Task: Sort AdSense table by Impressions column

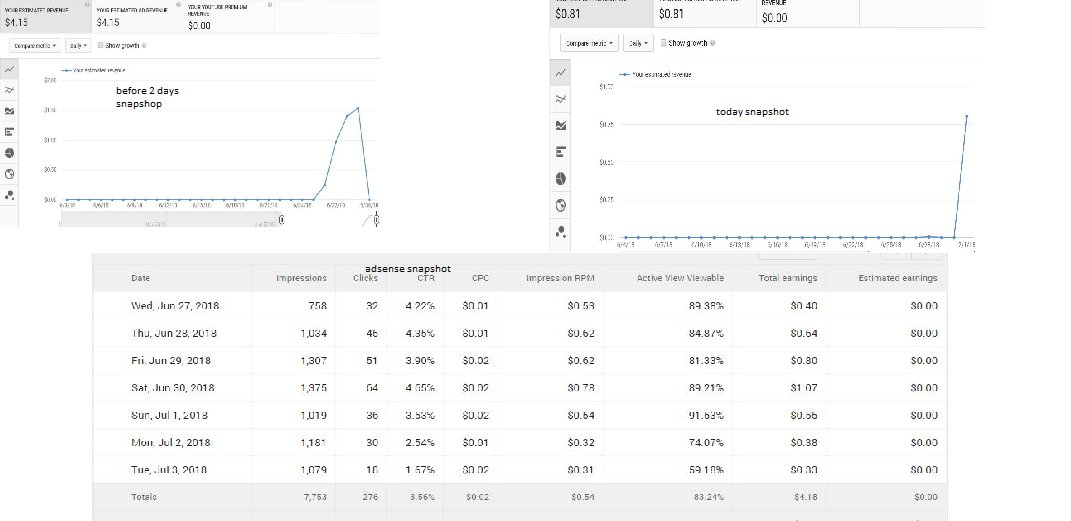Action: (x=301, y=278)
